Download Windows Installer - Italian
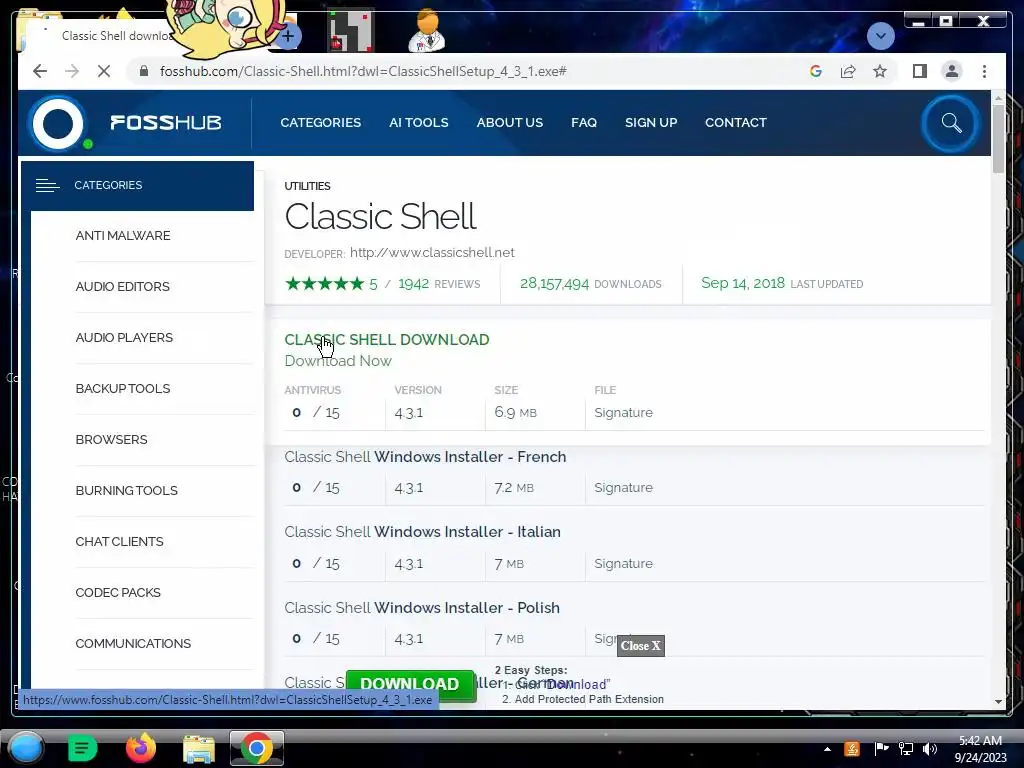The image size is (1024, 768). 423,532
